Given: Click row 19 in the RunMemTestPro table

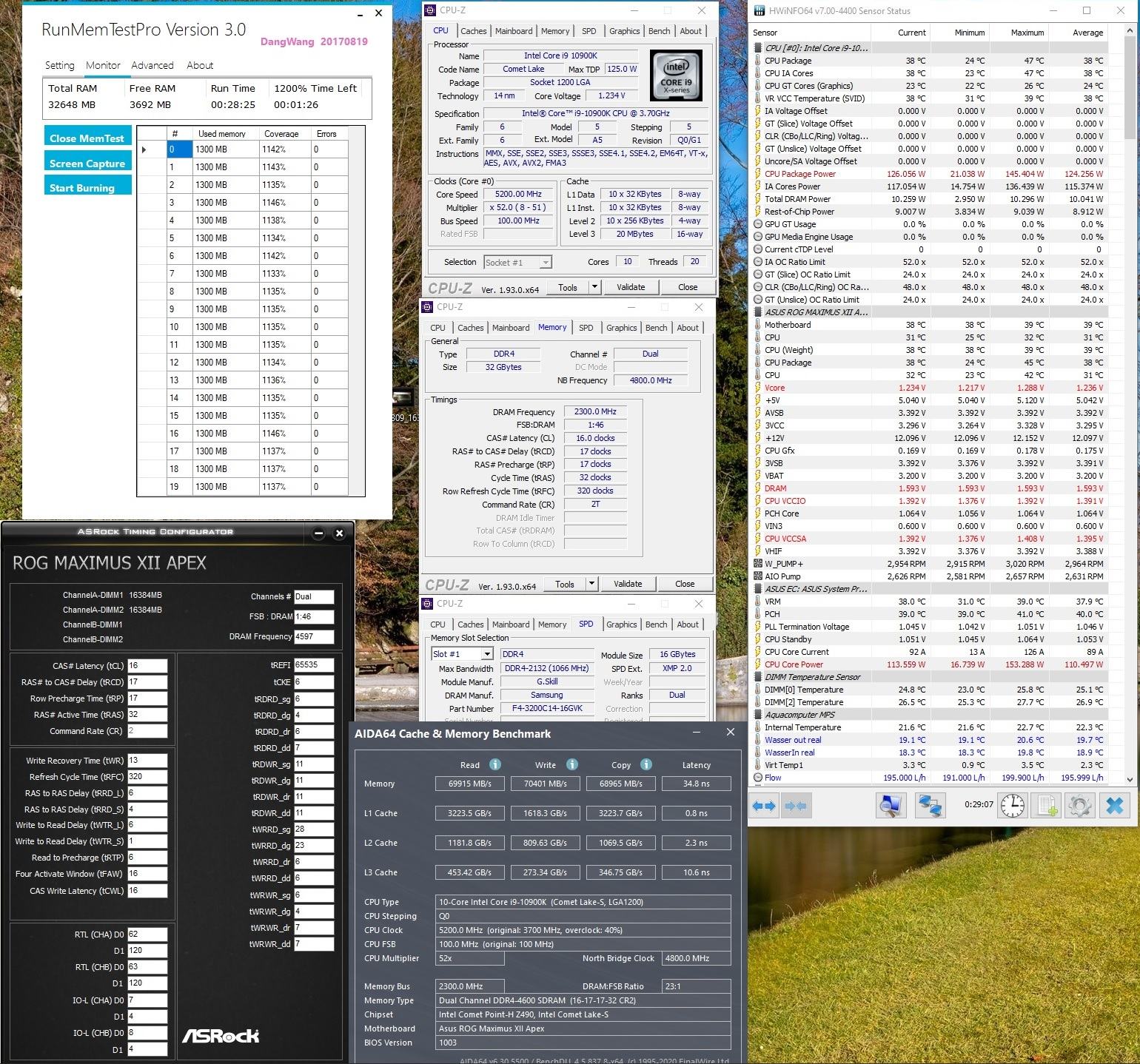Looking at the screenshot, I should 243,487.
